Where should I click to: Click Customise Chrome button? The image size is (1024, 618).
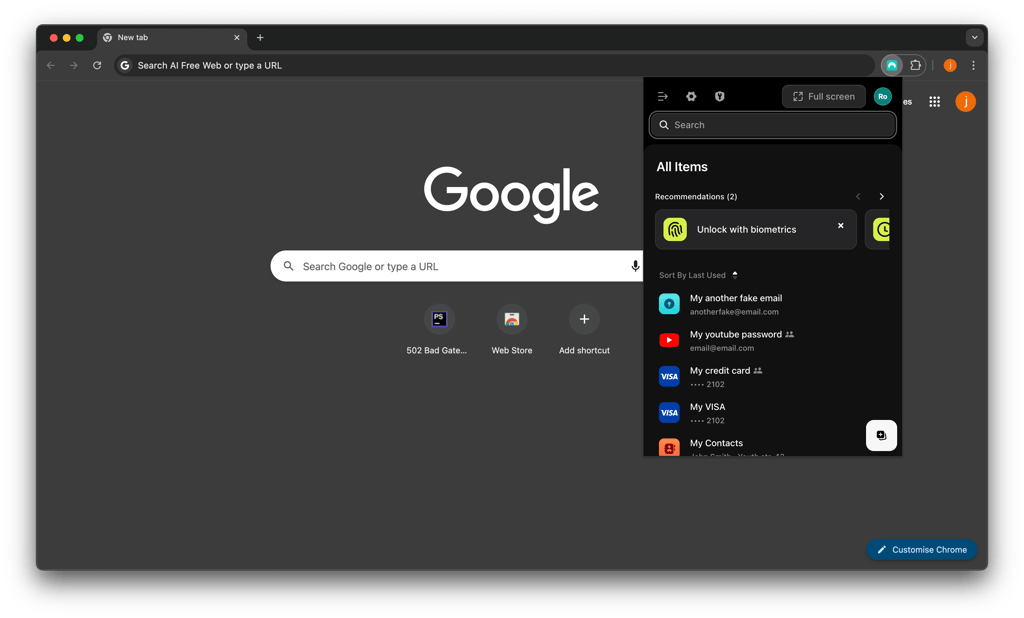pos(921,549)
